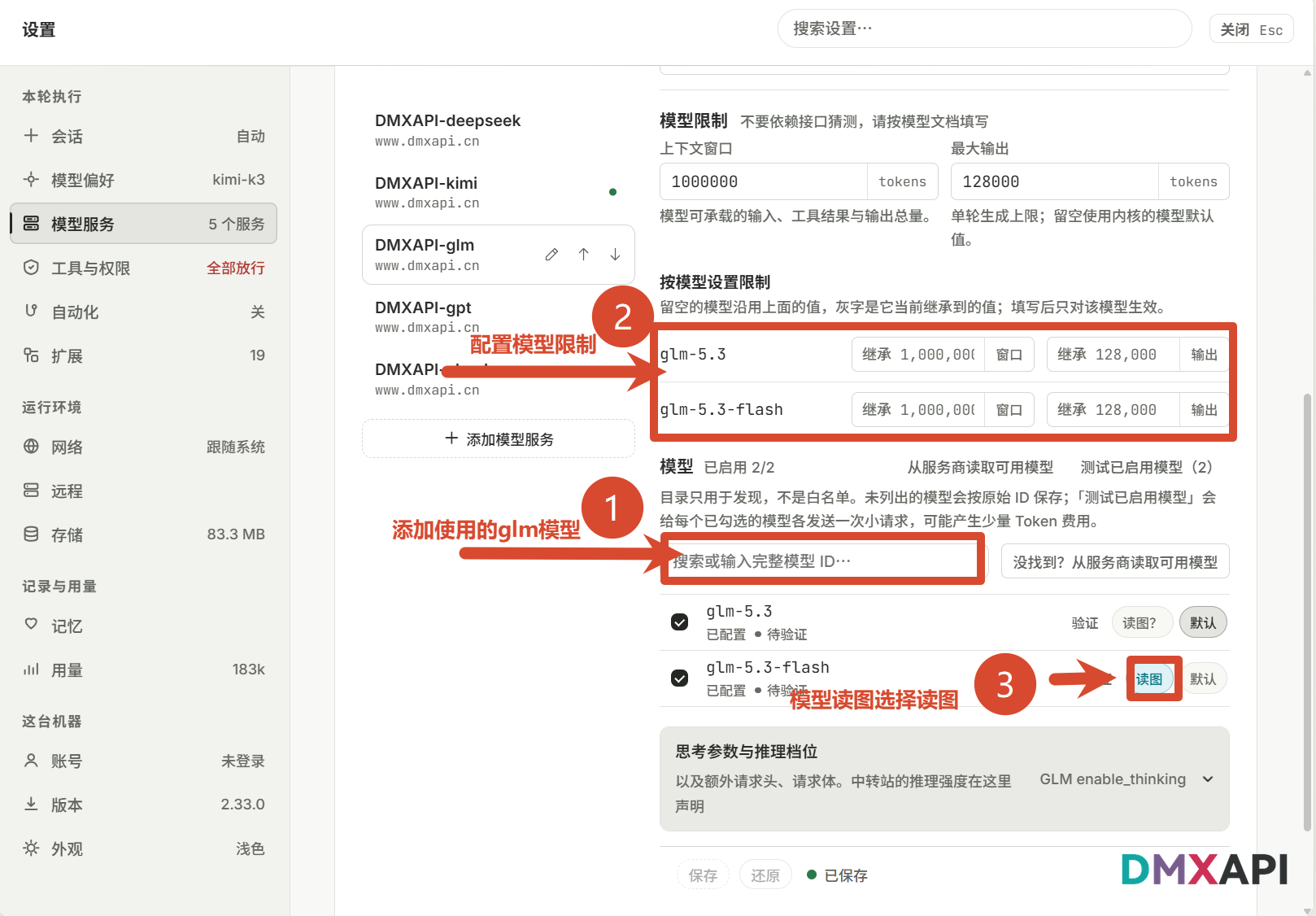
Task: Click the 存储 database icon
Action: (31, 534)
